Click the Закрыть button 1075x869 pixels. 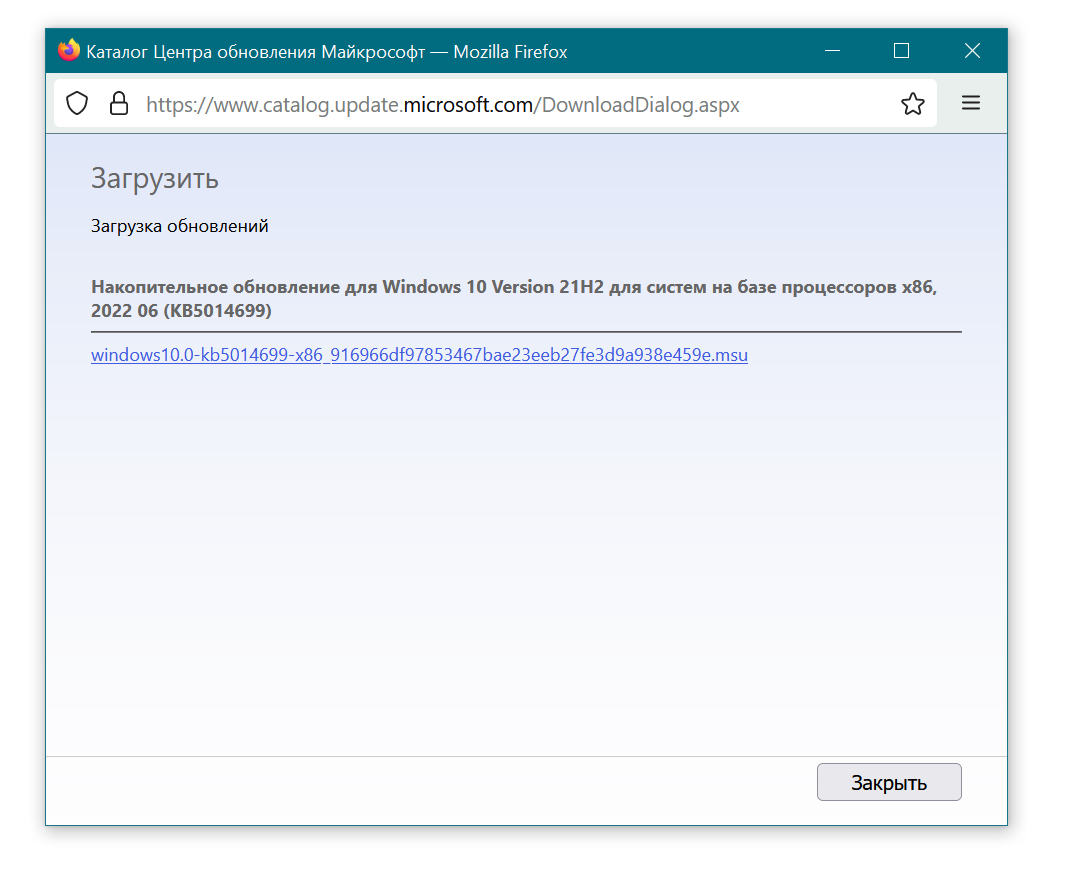(x=889, y=783)
